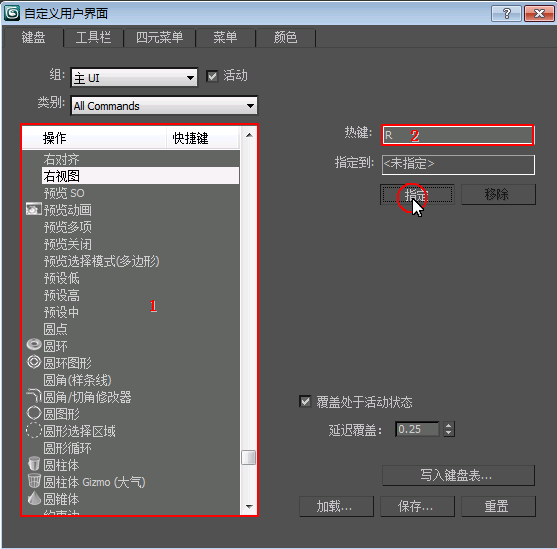Click the 圆图形 circle icon
This screenshot has height=549, width=557.
click(34, 413)
